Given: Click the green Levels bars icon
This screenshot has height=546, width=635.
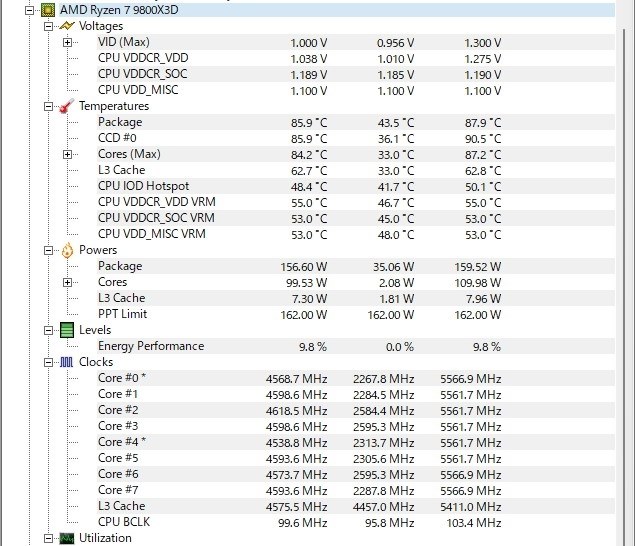Looking at the screenshot, I should click(x=67, y=330).
